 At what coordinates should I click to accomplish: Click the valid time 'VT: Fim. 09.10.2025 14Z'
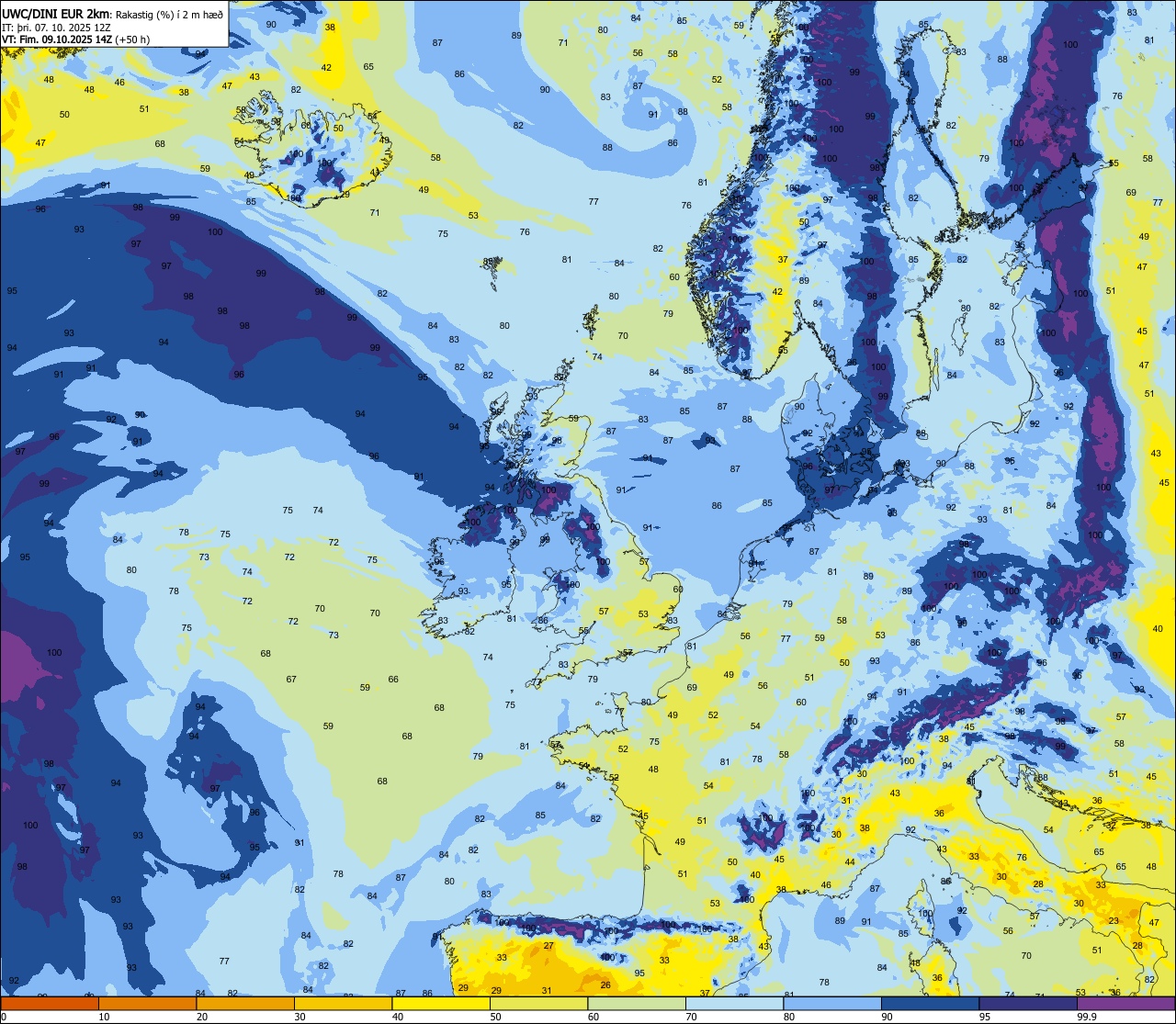coord(57,39)
